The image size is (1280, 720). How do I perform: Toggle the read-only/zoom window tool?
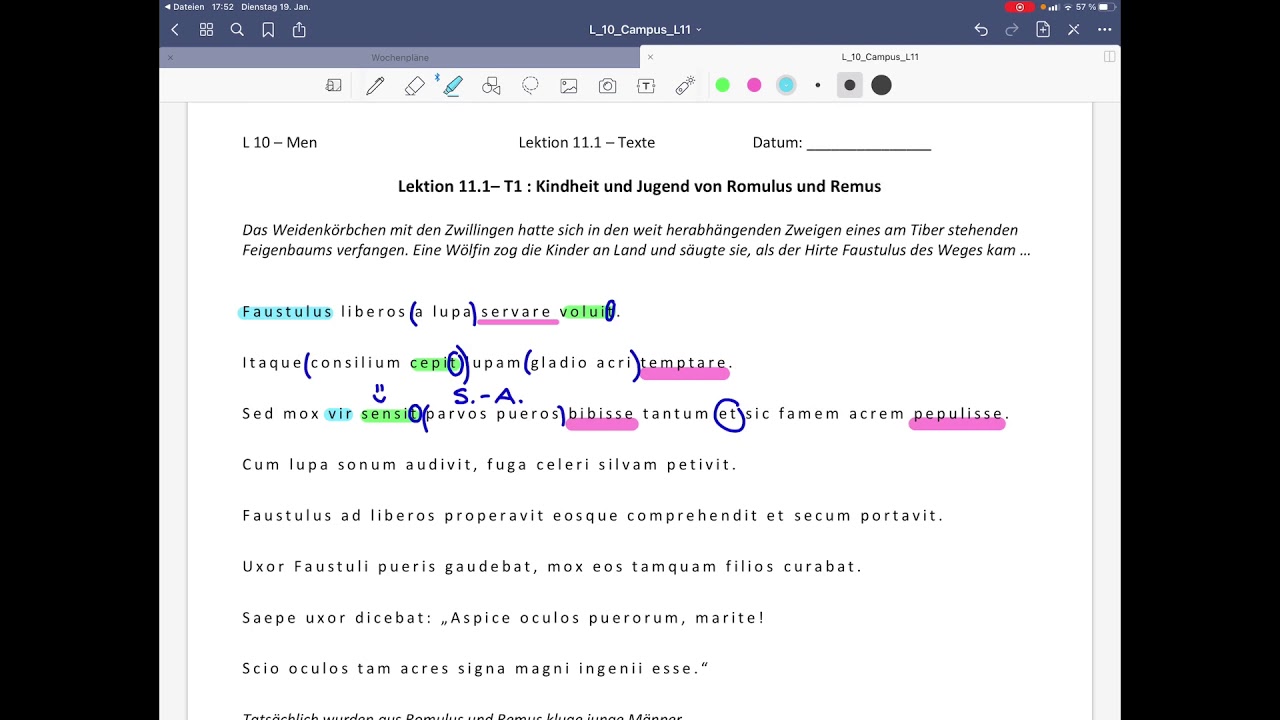334,86
